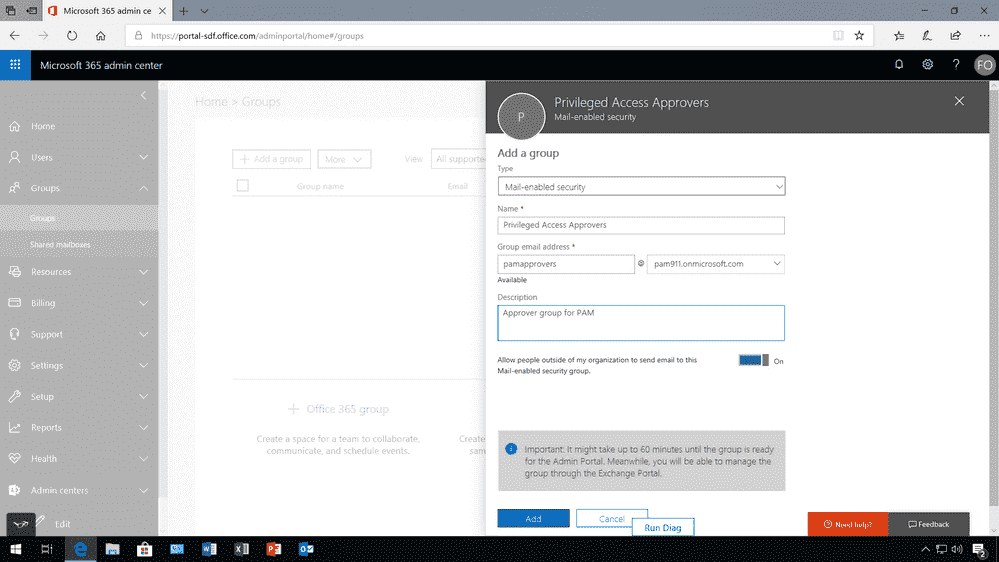This screenshot has height=562, width=999.
Task: Toggle allow outside senders switch
Action: point(754,361)
